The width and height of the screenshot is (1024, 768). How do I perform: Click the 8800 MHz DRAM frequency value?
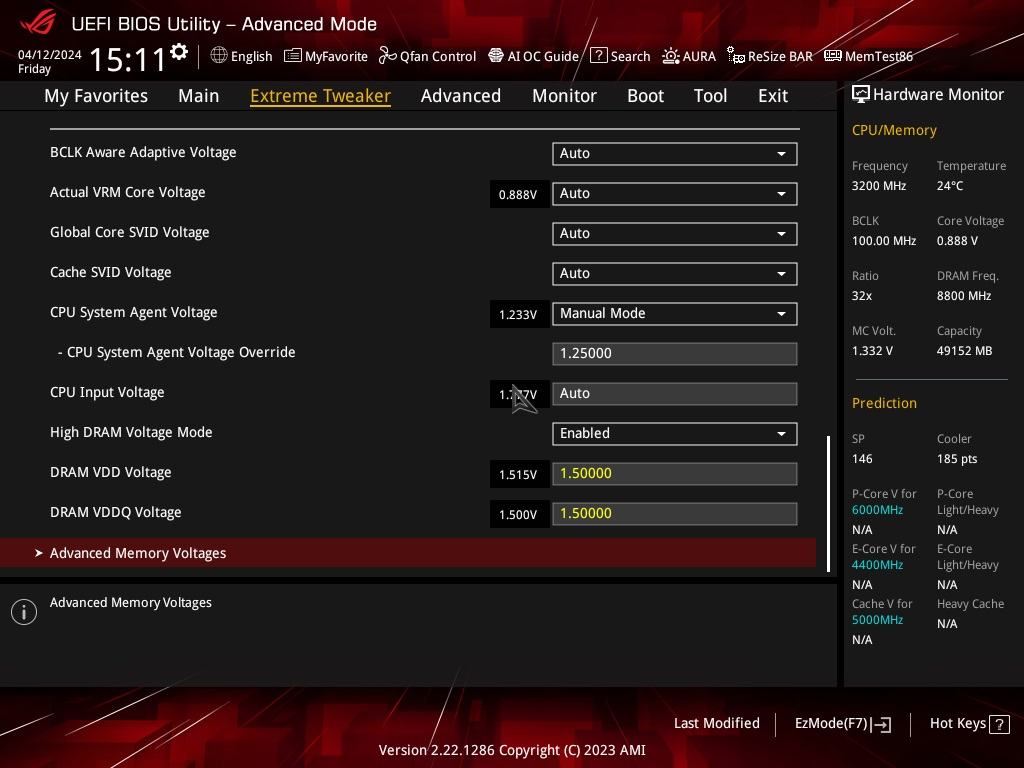(x=964, y=296)
